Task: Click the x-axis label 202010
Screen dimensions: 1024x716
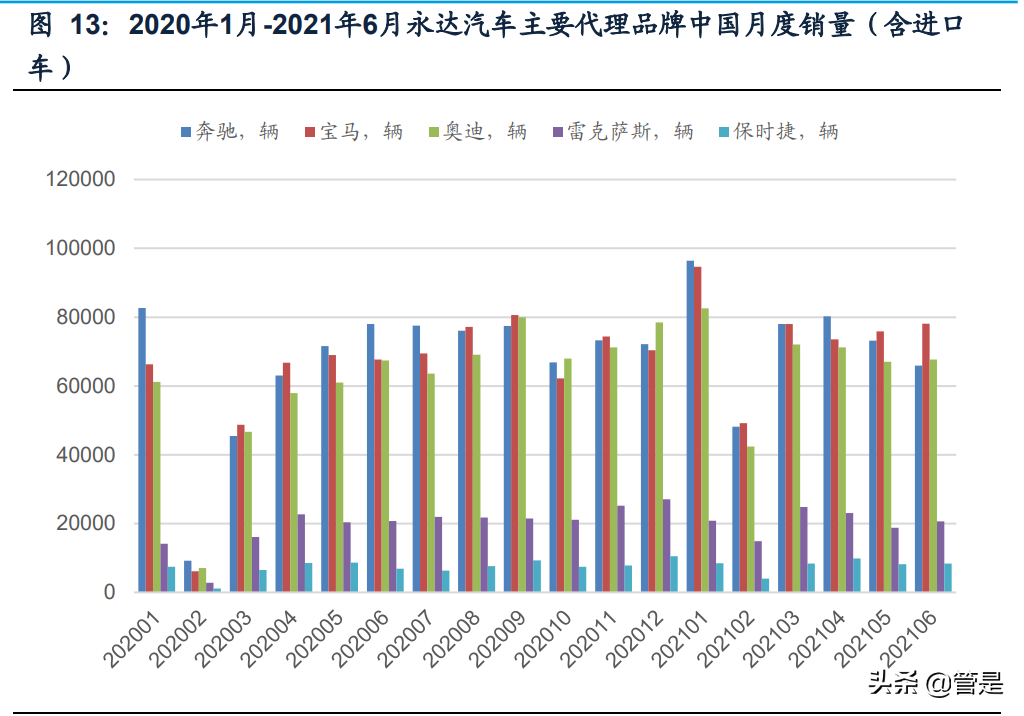Action: (x=543, y=639)
